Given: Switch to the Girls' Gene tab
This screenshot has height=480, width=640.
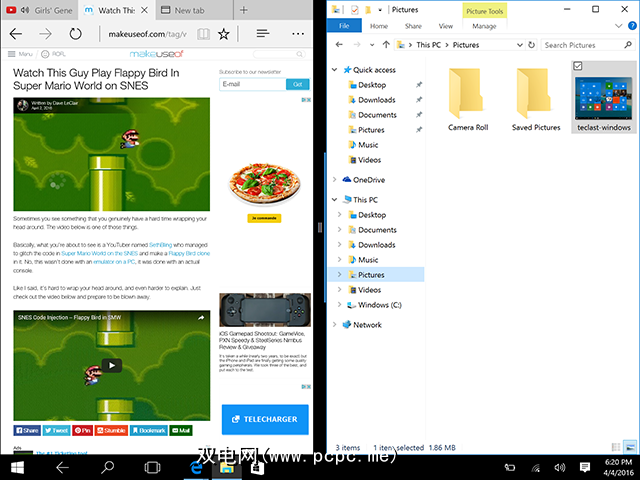Looking at the screenshot, I should point(40,10).
